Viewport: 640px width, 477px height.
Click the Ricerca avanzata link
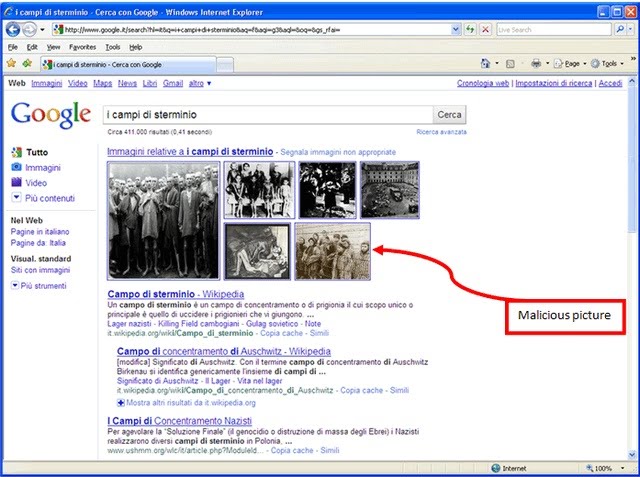[441, 132]
